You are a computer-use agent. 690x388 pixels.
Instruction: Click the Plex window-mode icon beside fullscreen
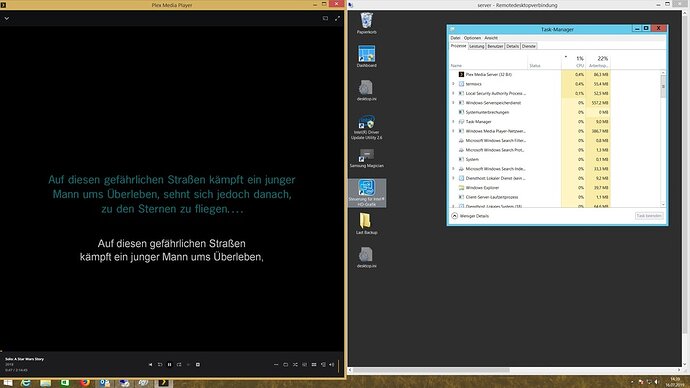pos(325,18)
